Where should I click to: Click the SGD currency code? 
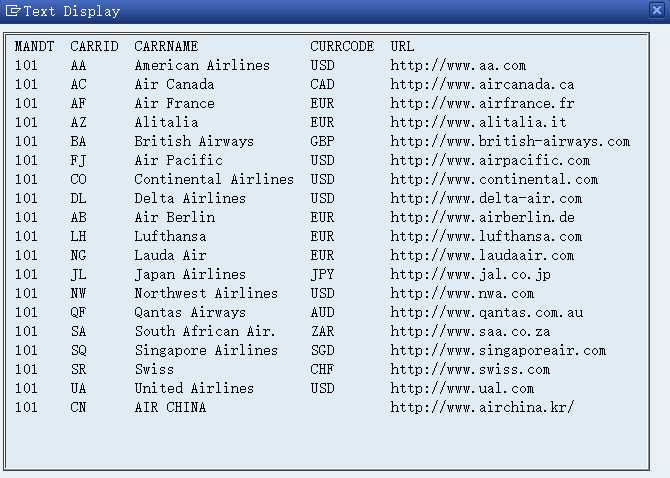[x=322, y=350]
